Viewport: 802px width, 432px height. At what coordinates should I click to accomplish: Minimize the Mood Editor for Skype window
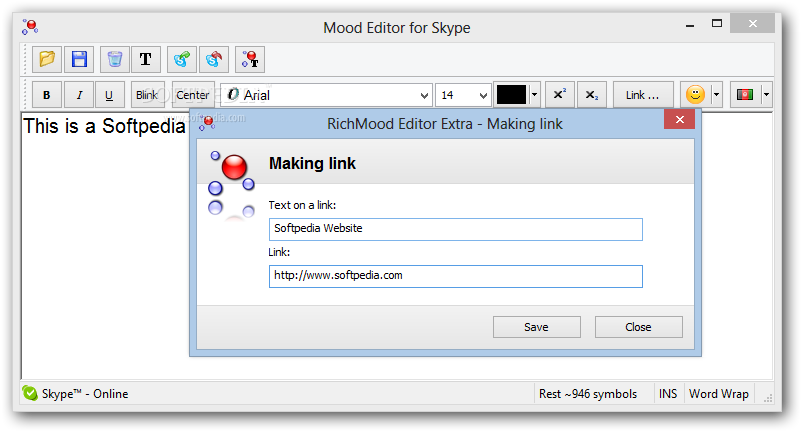point(690,24)
